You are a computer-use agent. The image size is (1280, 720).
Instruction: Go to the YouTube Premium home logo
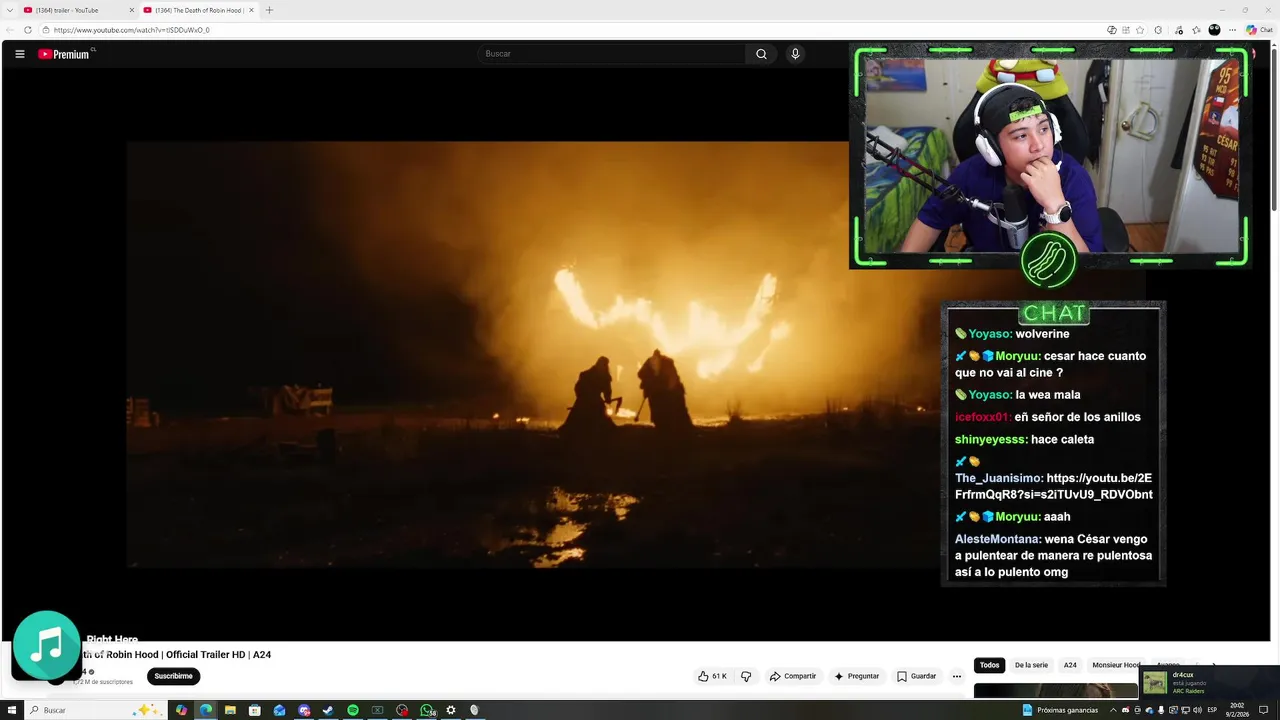(x=64, y=54)
